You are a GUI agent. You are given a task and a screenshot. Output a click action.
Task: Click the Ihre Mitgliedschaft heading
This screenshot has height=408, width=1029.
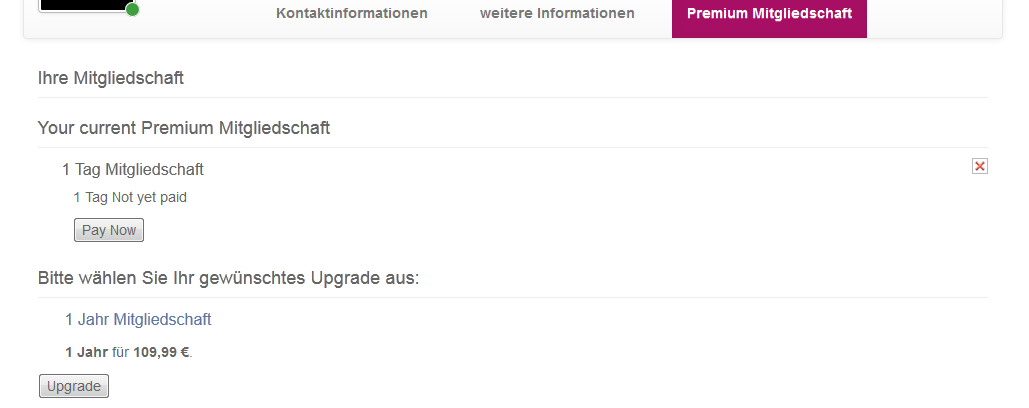tap(111, 78)
